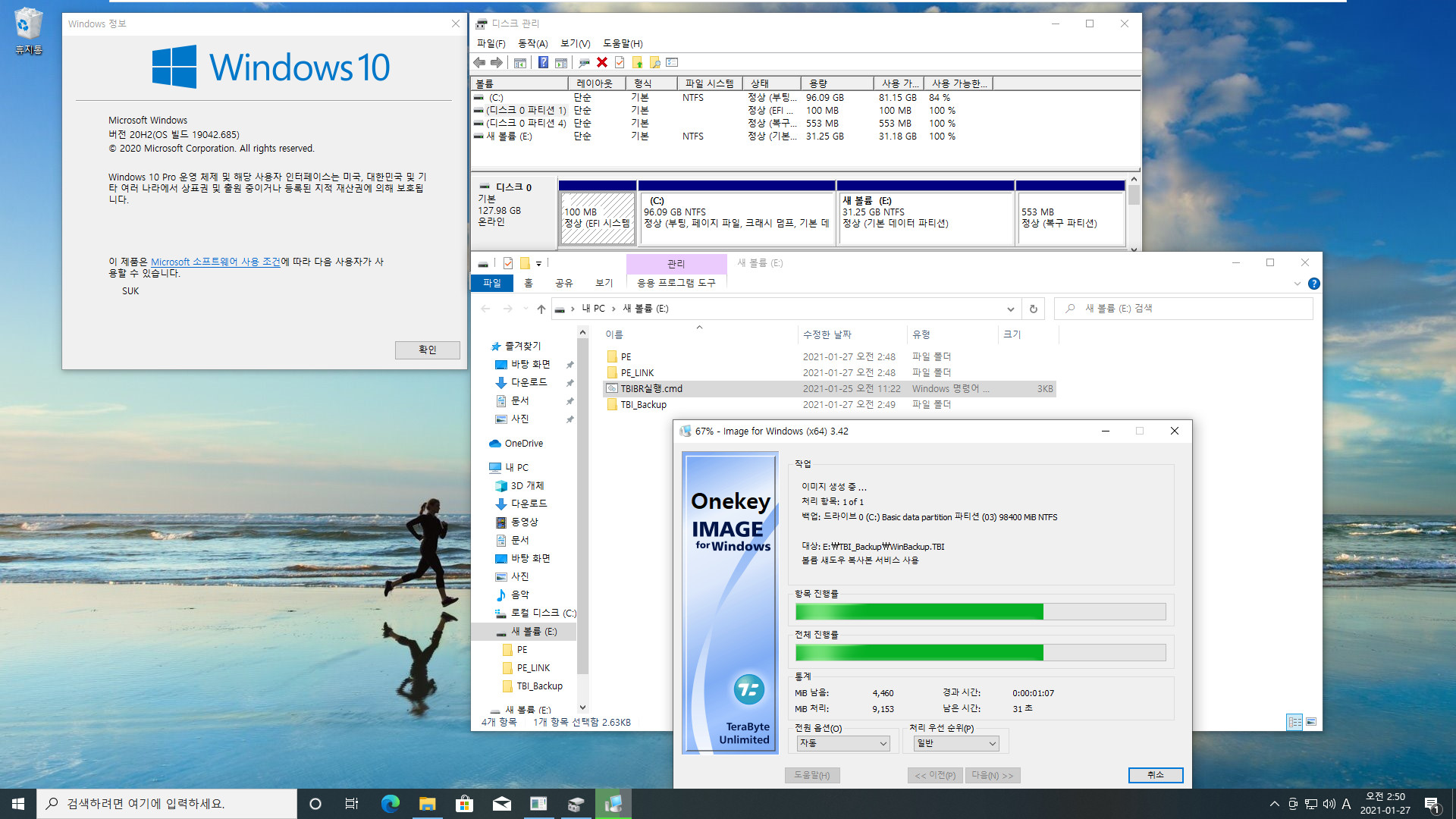This screenshot has width=1456, height=819.
Task: Sort Disk Management list by 용량 column
Action: coord(837,83)
